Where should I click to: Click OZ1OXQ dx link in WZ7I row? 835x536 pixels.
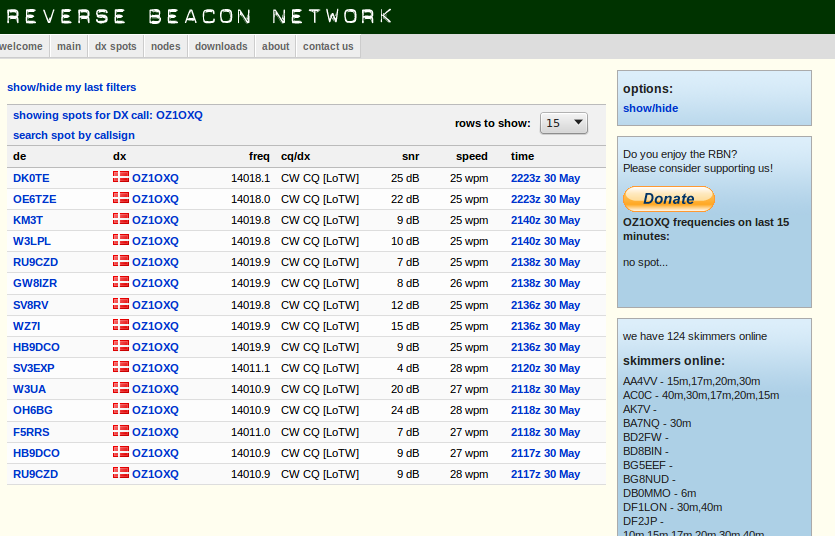coord(155,326)
